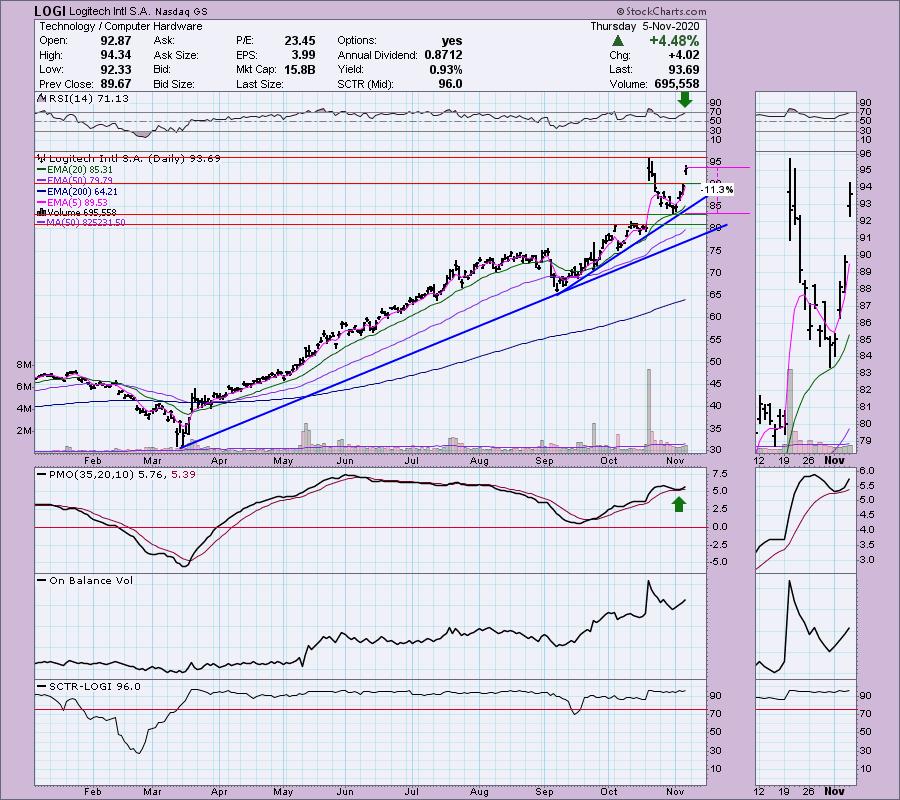Select the Chg value +4.02
Screen dimensions: 900x800
(x=683, y=55)
